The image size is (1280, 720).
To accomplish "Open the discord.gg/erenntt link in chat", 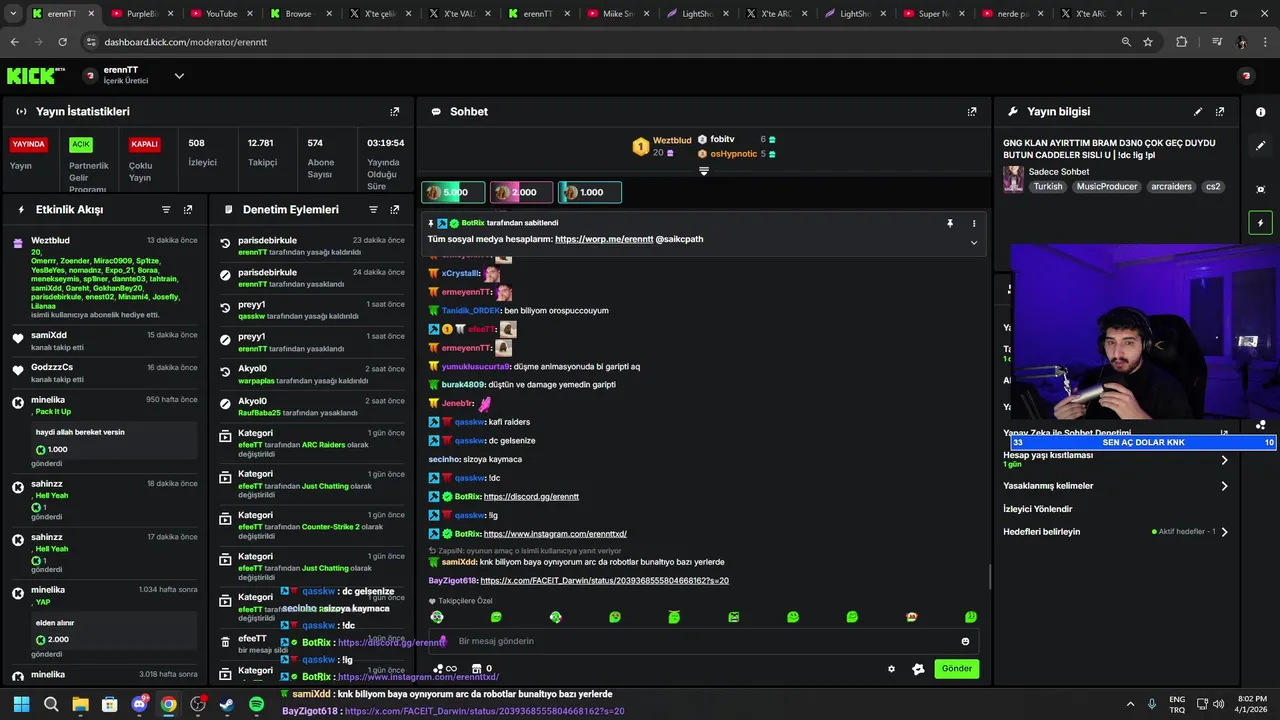I will tap(531, 497).
